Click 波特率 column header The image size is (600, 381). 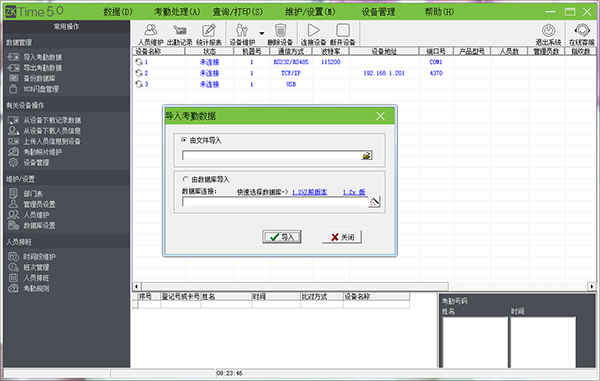coord(331,51)
